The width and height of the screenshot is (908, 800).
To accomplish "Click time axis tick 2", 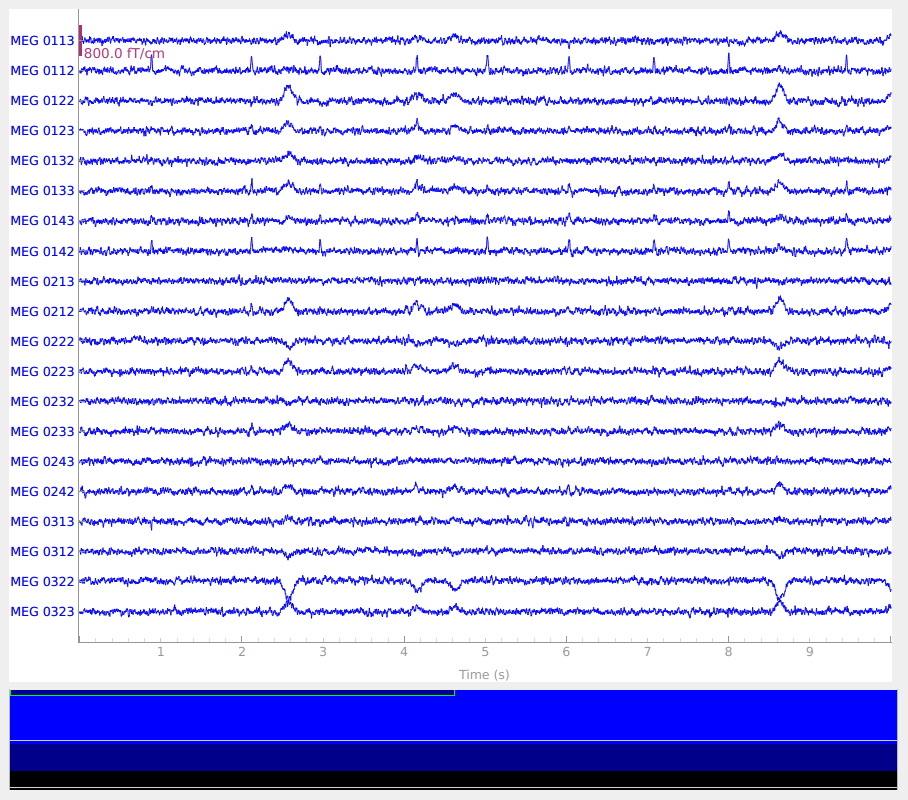I will 241,652.
